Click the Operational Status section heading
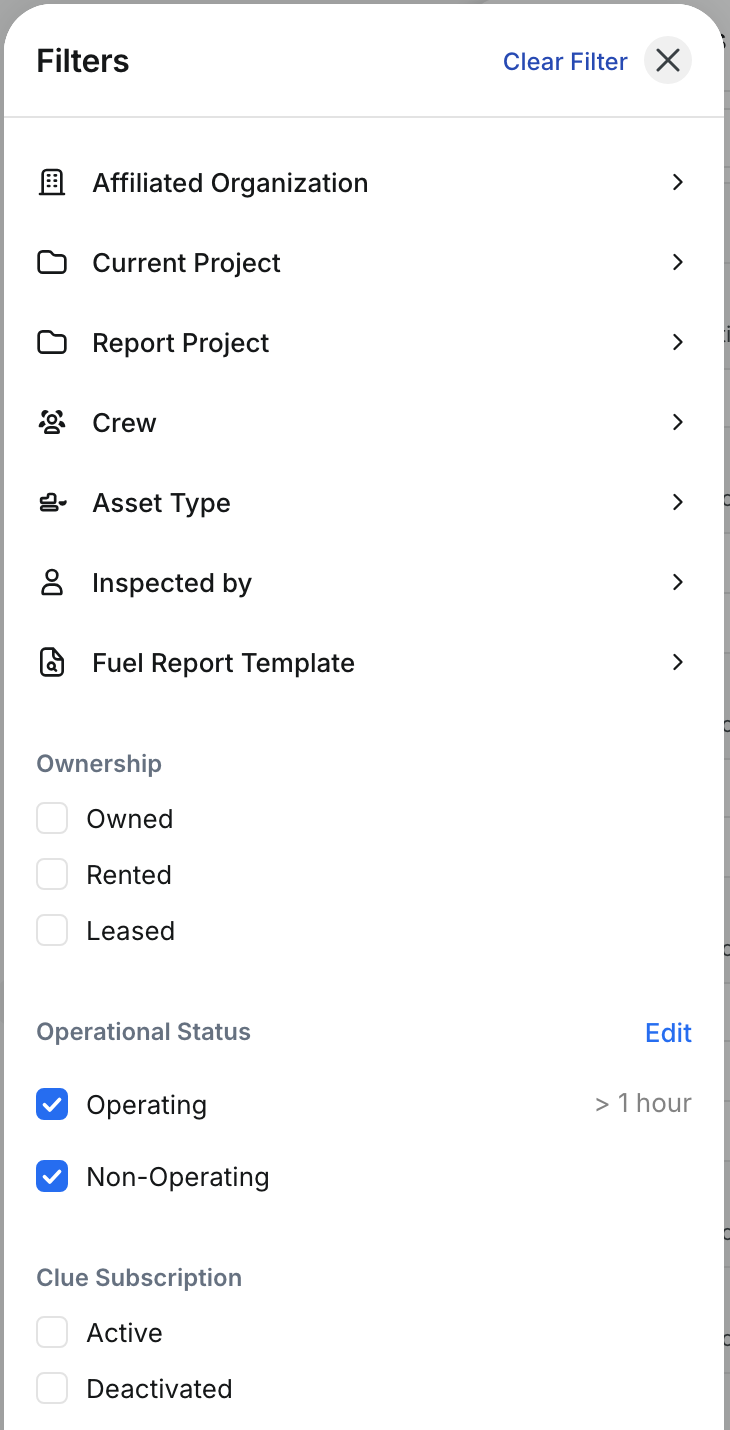Image resolution: width=730 pixels, height=1430 pixels. pos(144,1032)
